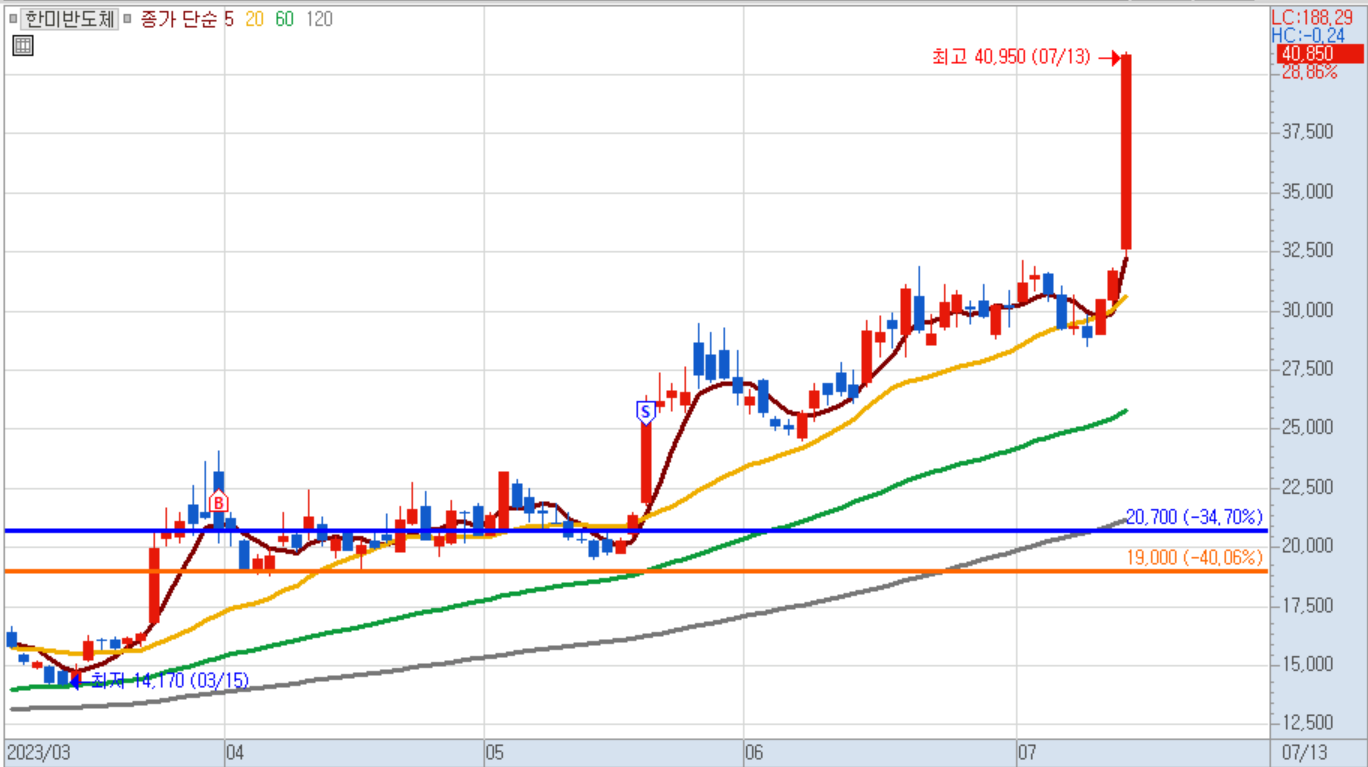This screenshot has width=1368, height=767.
Task: Click the 30,000 price axis label
Action: click(1308, 310)
